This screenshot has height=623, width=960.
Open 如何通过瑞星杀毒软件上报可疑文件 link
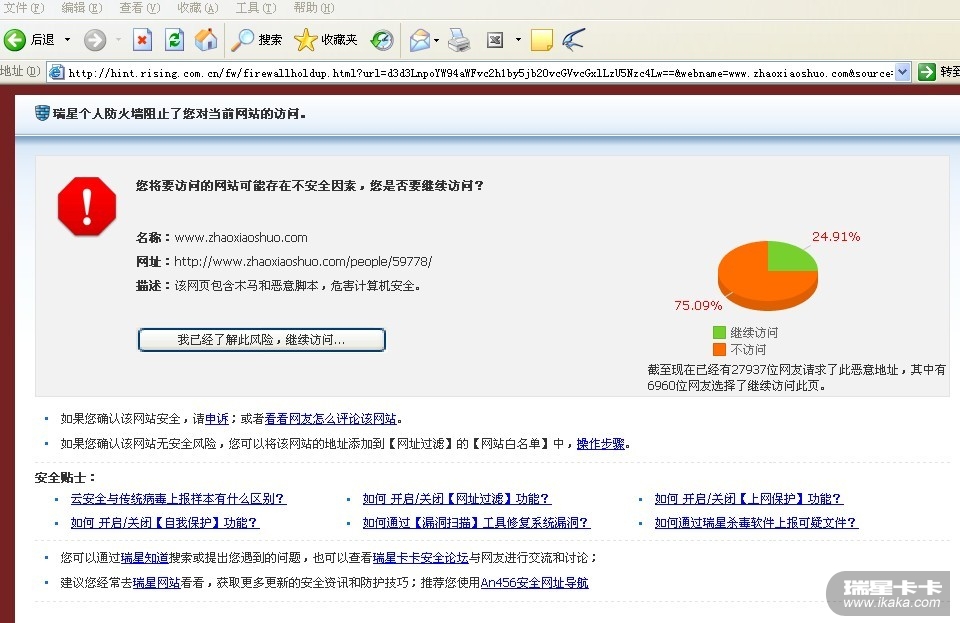pos(756,523)
